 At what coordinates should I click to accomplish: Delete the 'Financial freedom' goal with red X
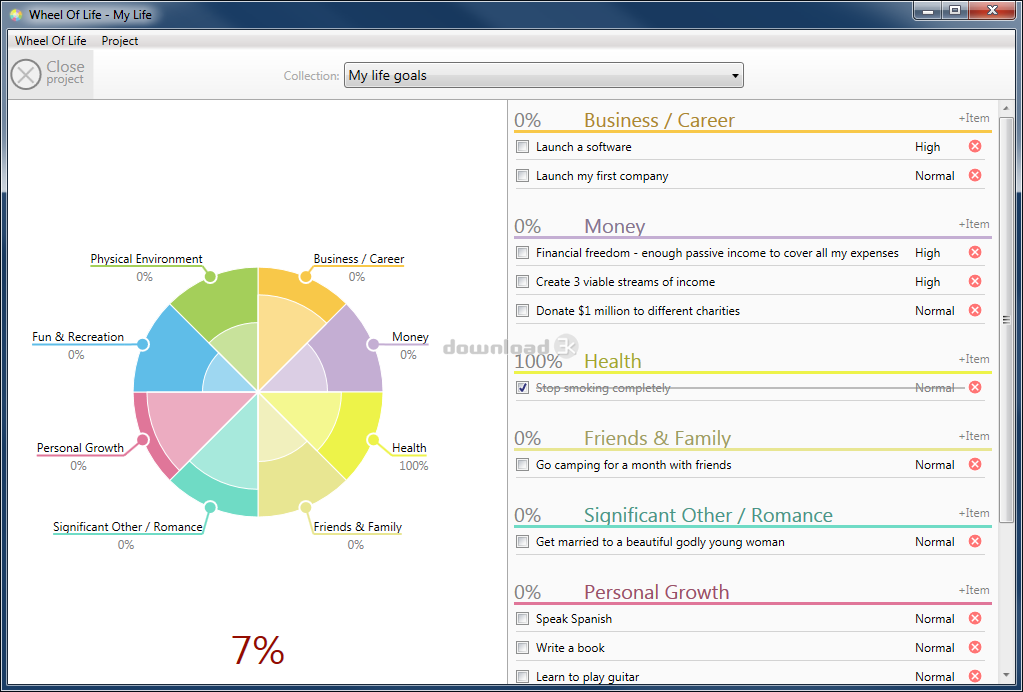pos(975,253)
